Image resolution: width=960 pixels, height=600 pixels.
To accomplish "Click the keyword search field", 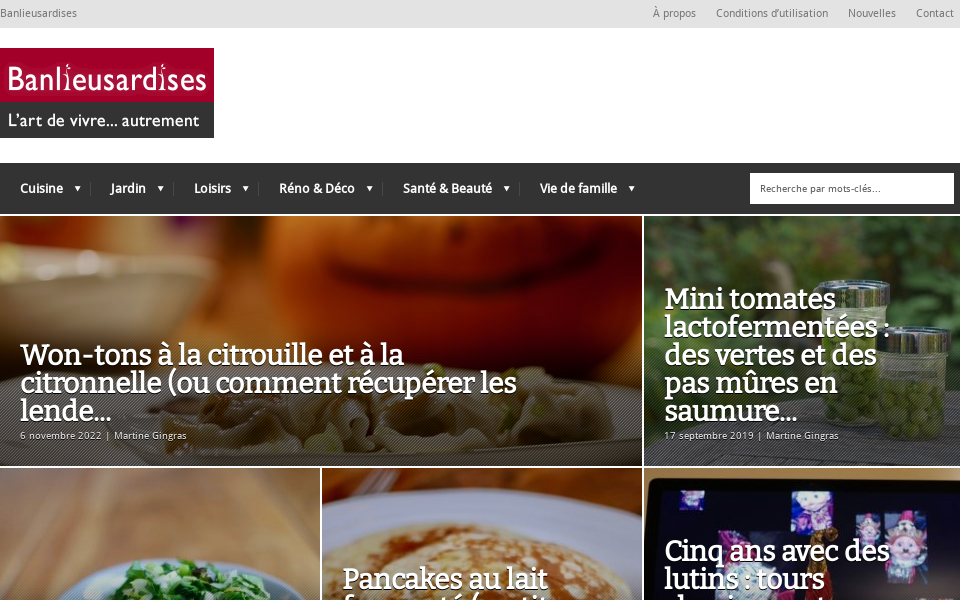I will click(852, 189).
